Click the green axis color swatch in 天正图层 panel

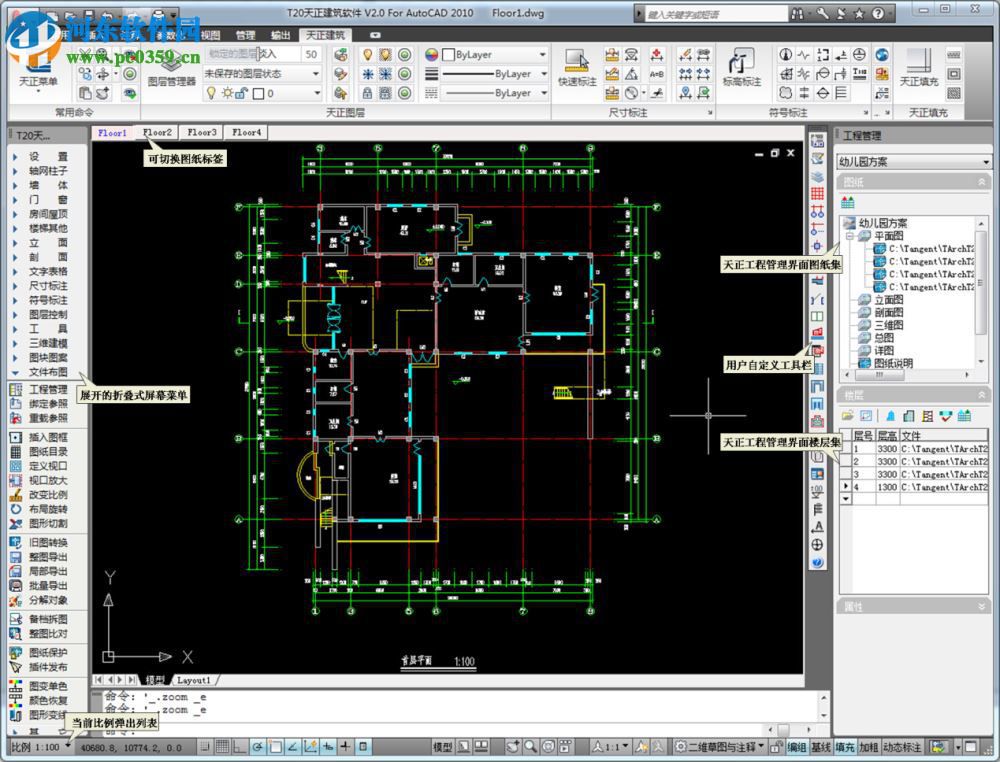pos(405,53)
